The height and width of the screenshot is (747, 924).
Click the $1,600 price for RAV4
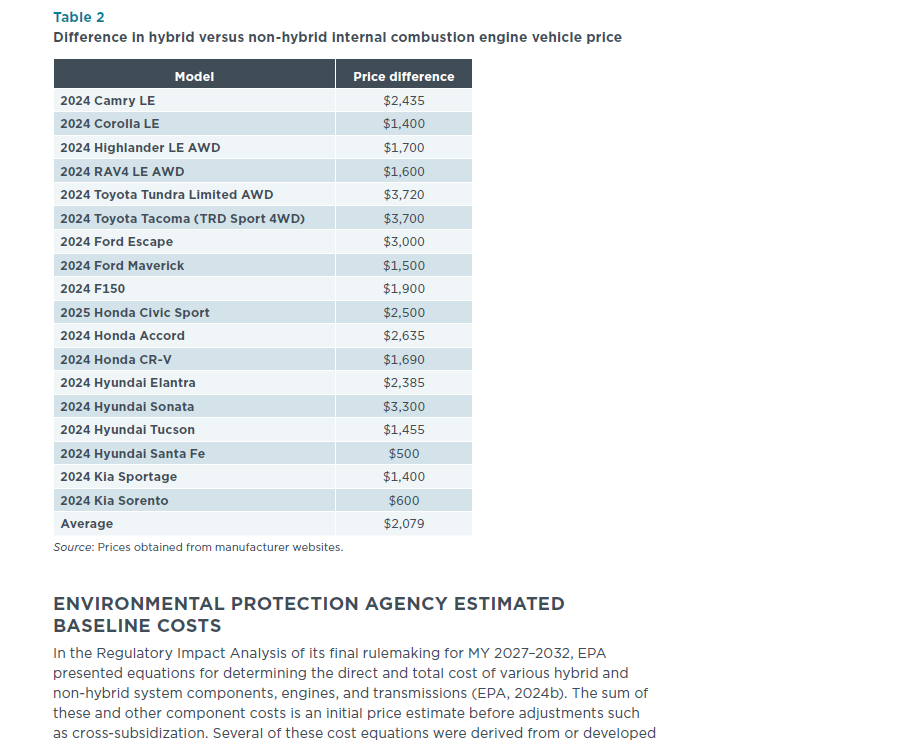click(404, 171)
